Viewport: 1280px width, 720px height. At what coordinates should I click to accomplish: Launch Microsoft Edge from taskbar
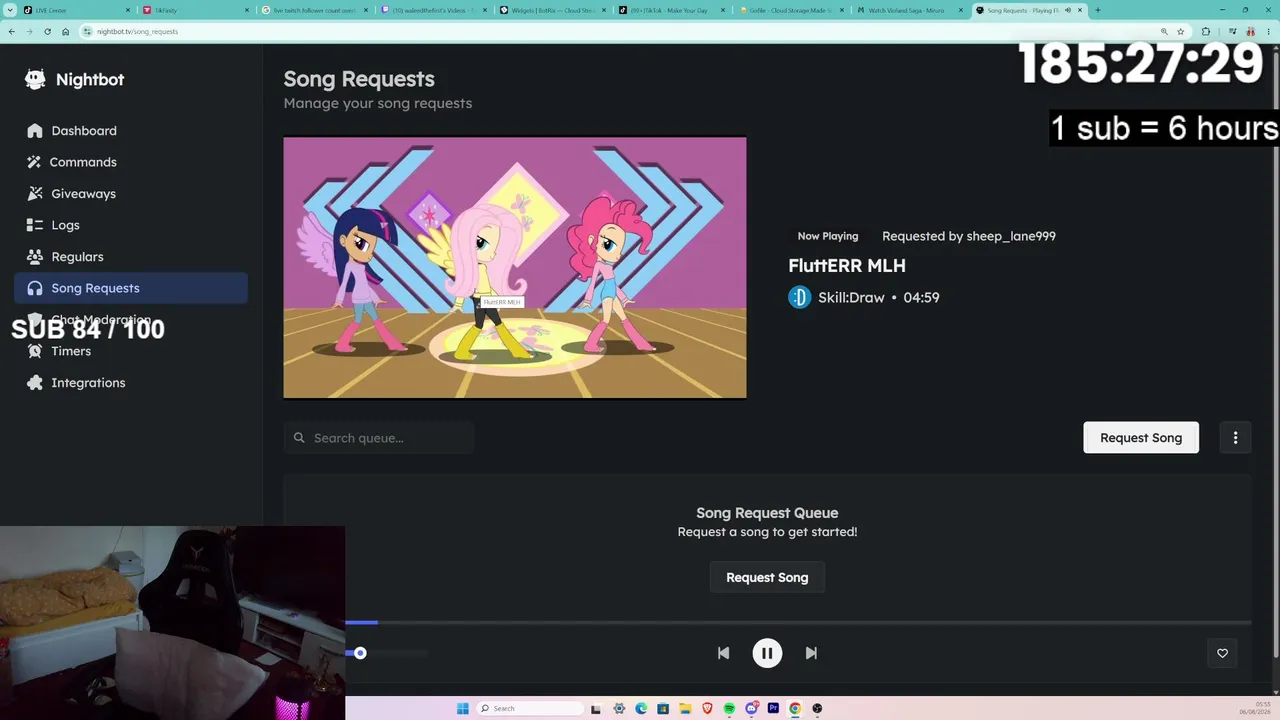pos(641,708)
